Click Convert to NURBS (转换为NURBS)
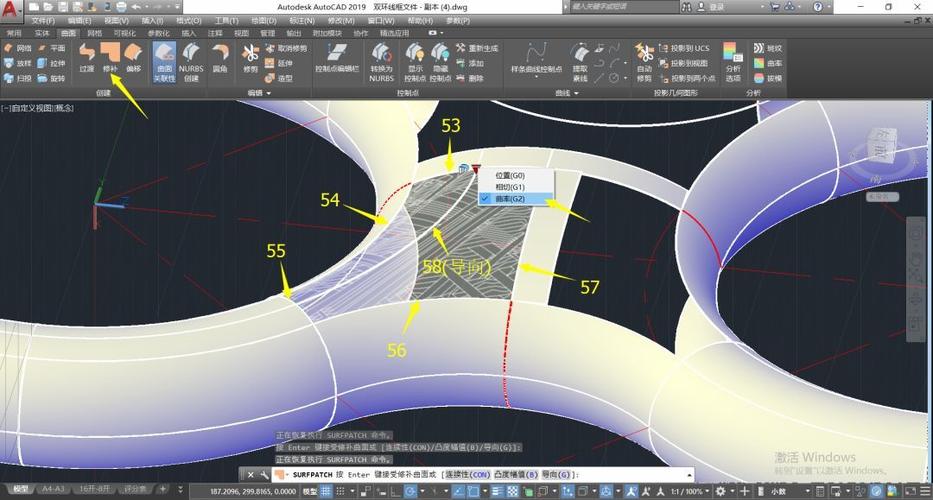 pos(381,62)
